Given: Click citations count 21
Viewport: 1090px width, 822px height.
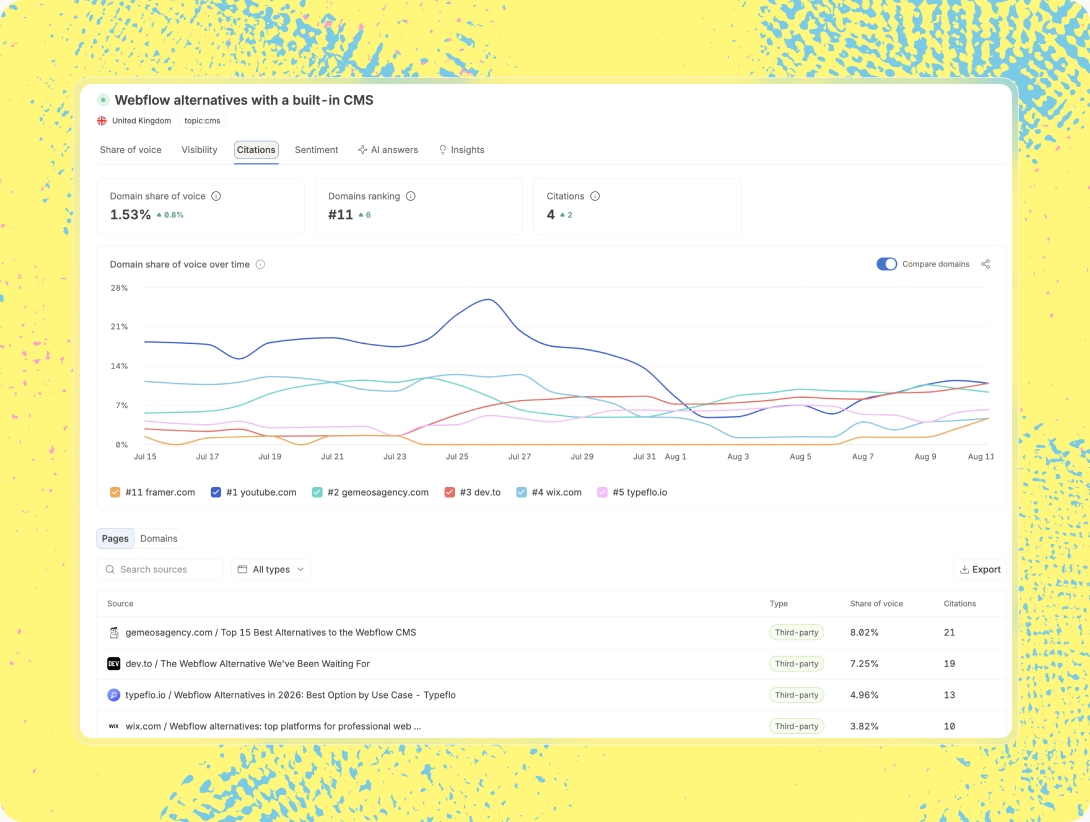Looking at the screenshot, I should (x=950, y=632).
